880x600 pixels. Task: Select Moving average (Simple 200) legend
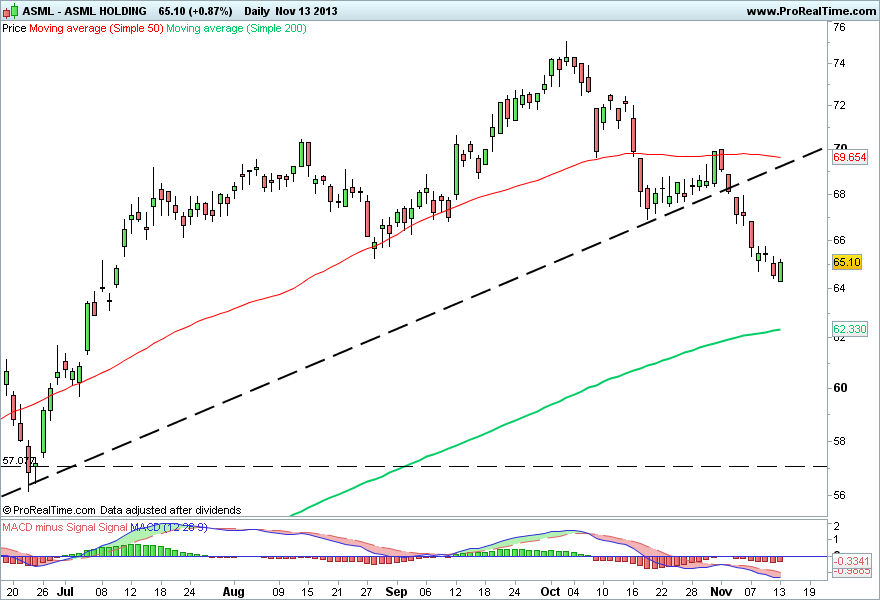(x=236, y=28)
